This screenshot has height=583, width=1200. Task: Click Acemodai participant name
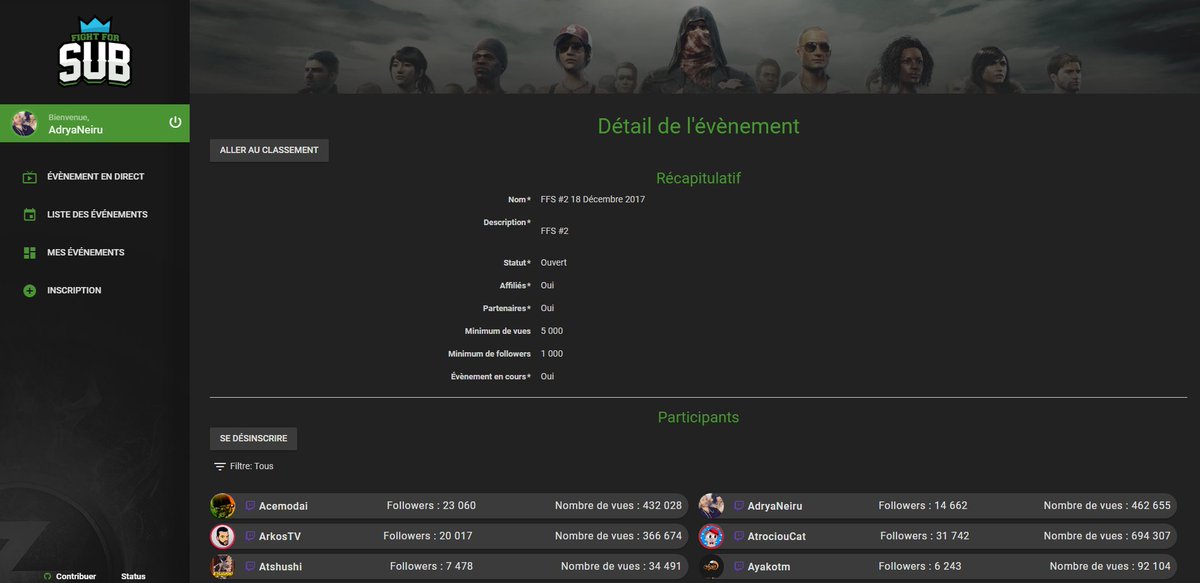(284, 506)
